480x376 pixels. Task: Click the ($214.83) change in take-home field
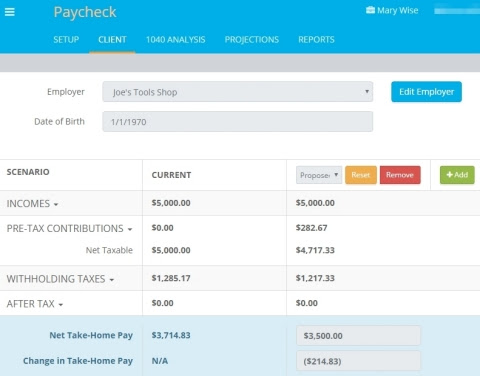[x=358, y=361]
